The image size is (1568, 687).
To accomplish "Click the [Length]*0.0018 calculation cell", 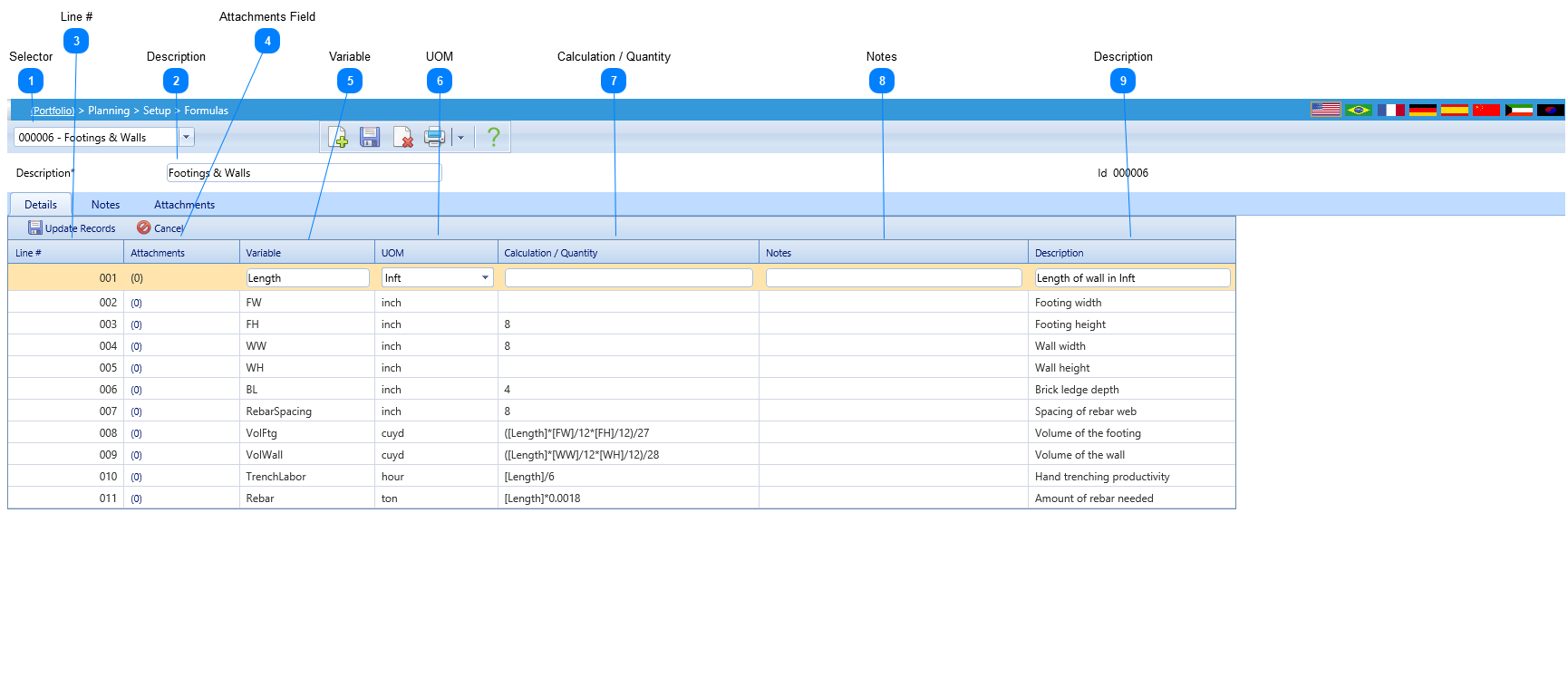I will click(628, 498).
